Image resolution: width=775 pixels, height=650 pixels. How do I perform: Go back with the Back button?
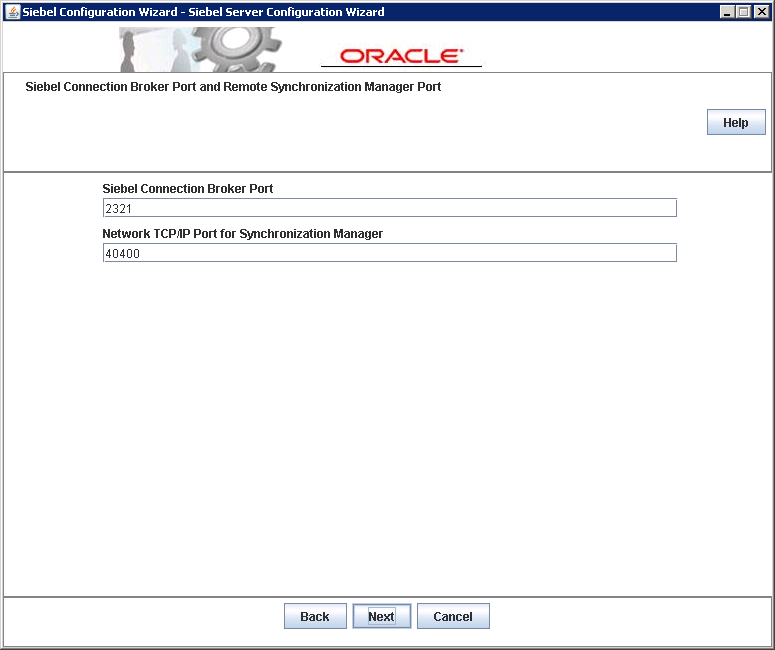click(315, 616)
